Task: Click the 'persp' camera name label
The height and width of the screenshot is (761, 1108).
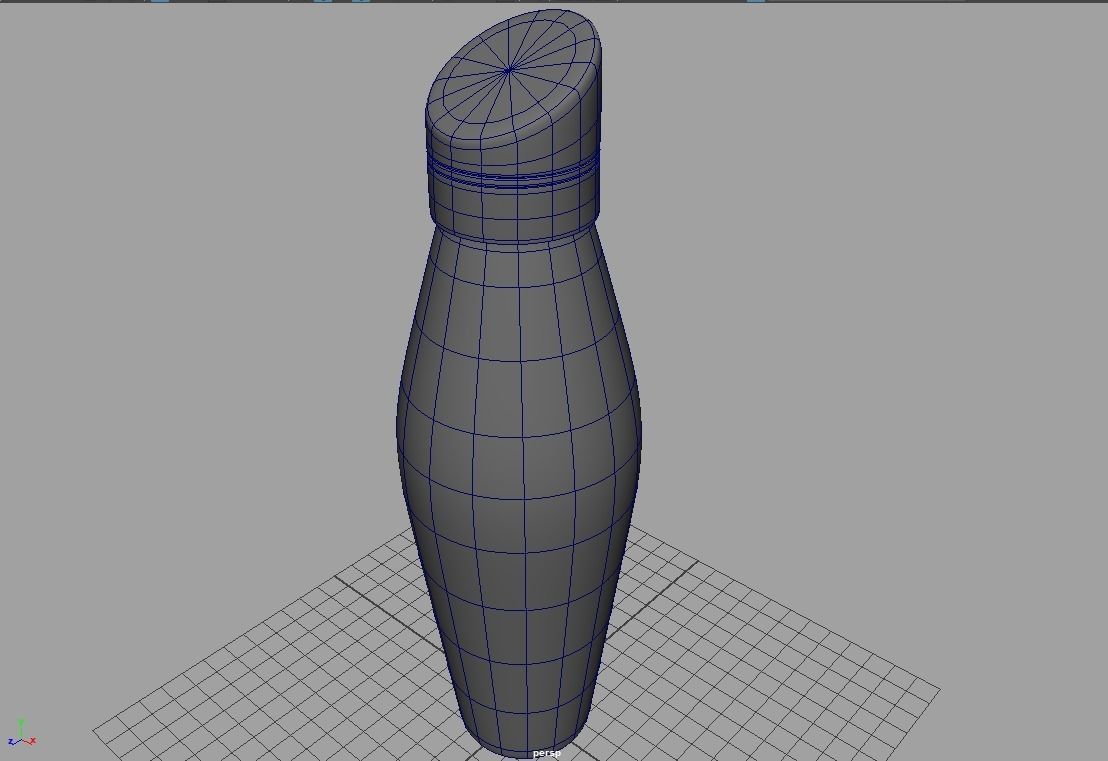Action: click(x=546, y=753)
